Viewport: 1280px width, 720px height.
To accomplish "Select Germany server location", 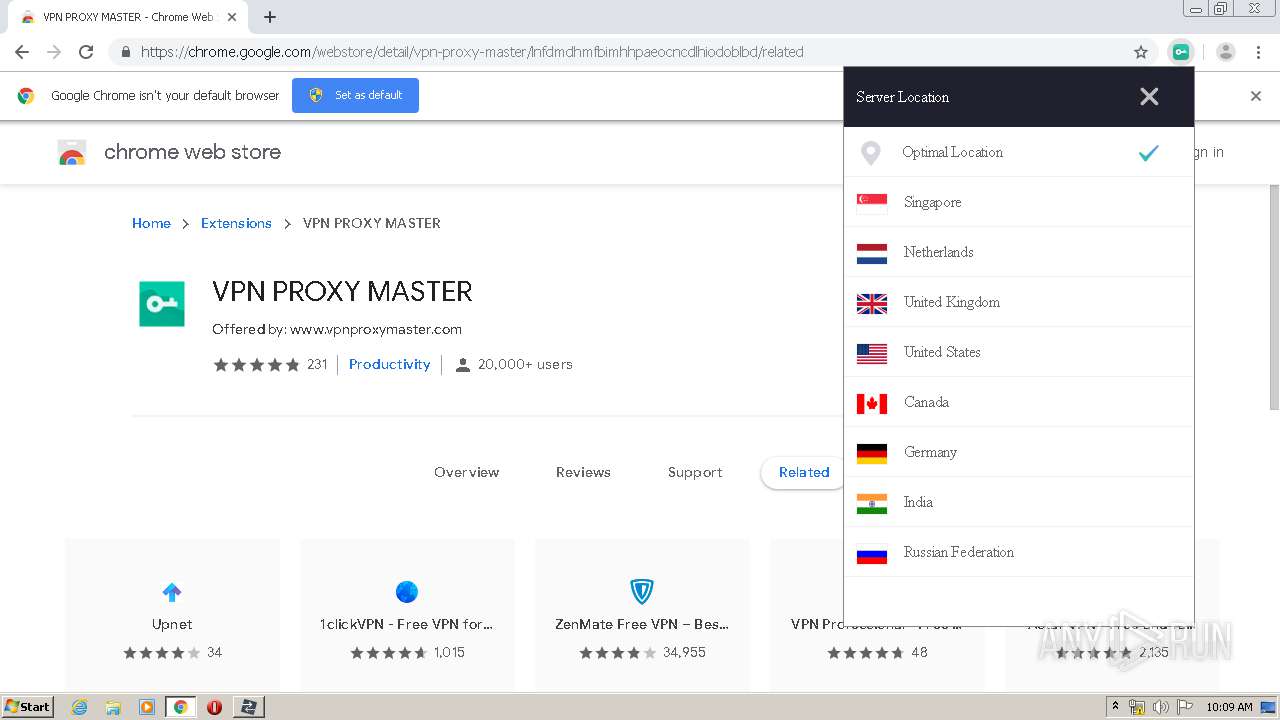I will (1019, 452).
